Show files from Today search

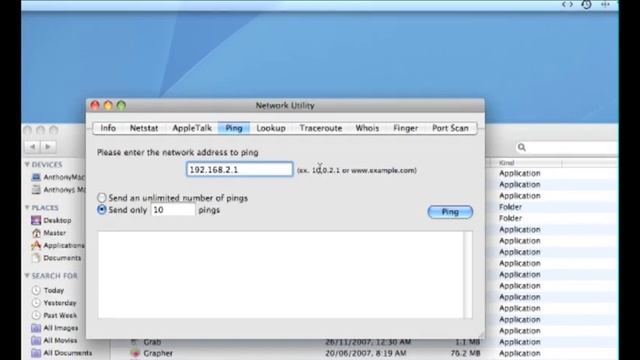[x=48, y=291]
